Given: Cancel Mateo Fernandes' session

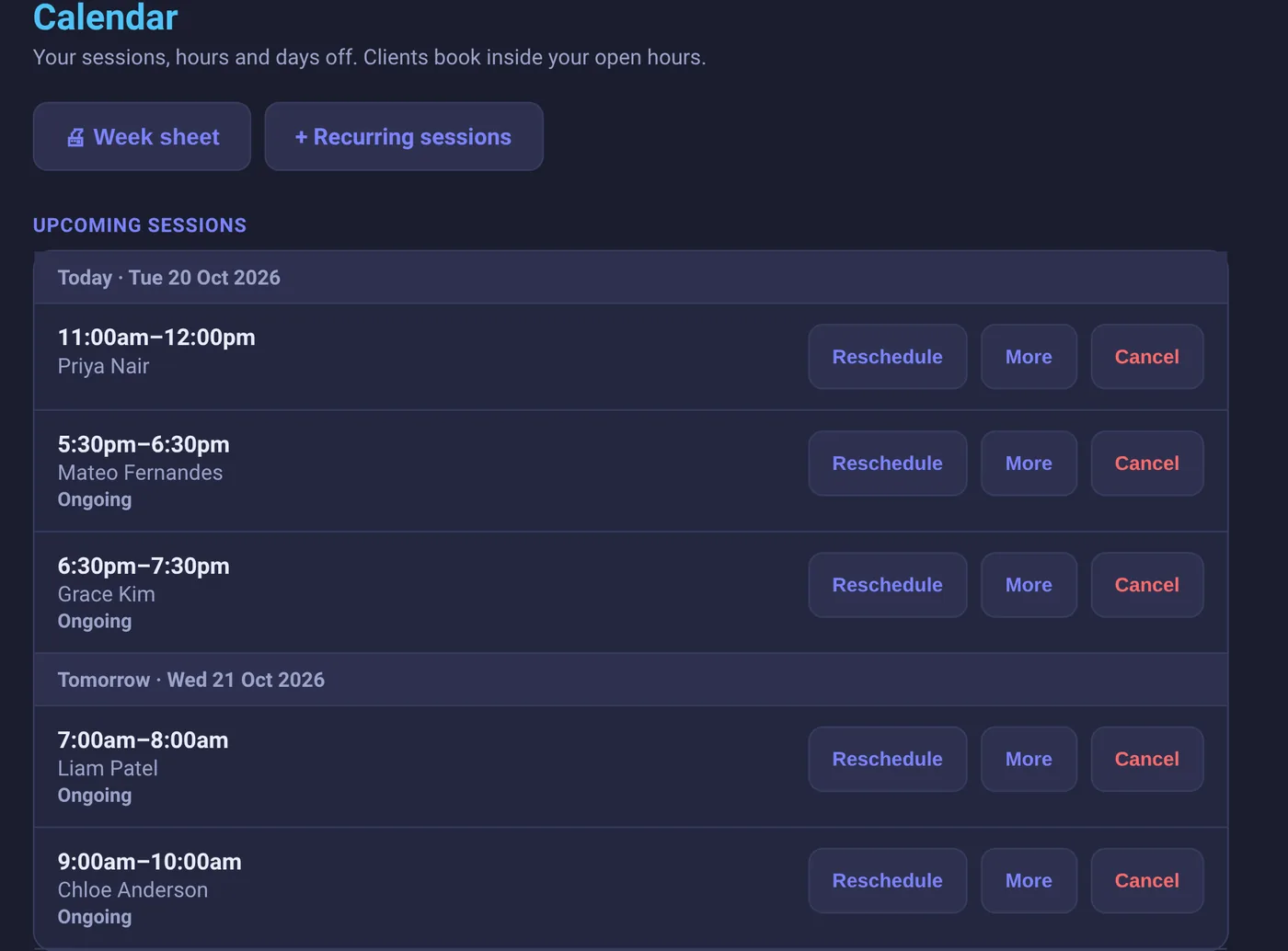Looking at the screenshot, I should [x=1146, y=464].
